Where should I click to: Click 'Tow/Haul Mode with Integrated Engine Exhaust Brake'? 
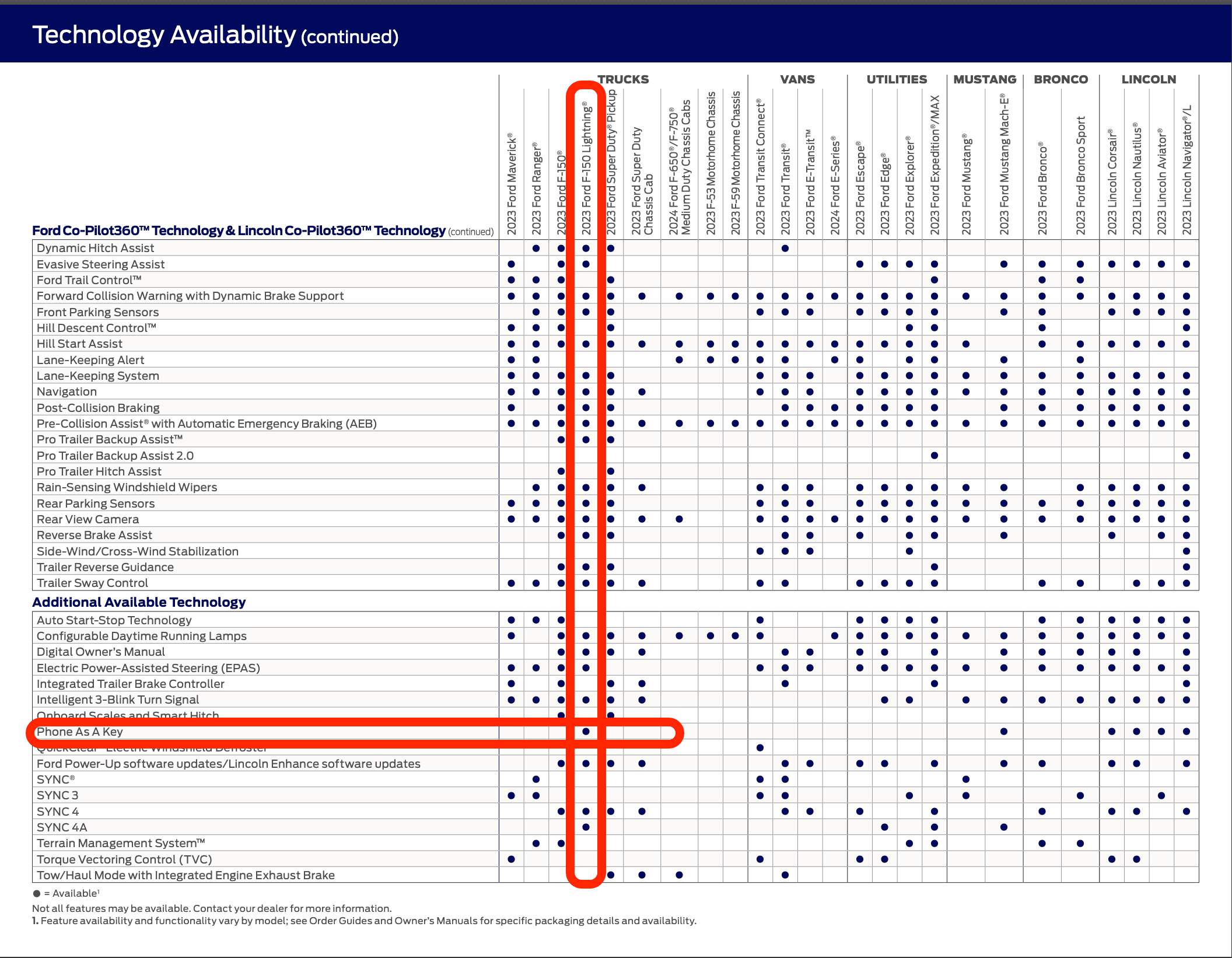point(185,875)
